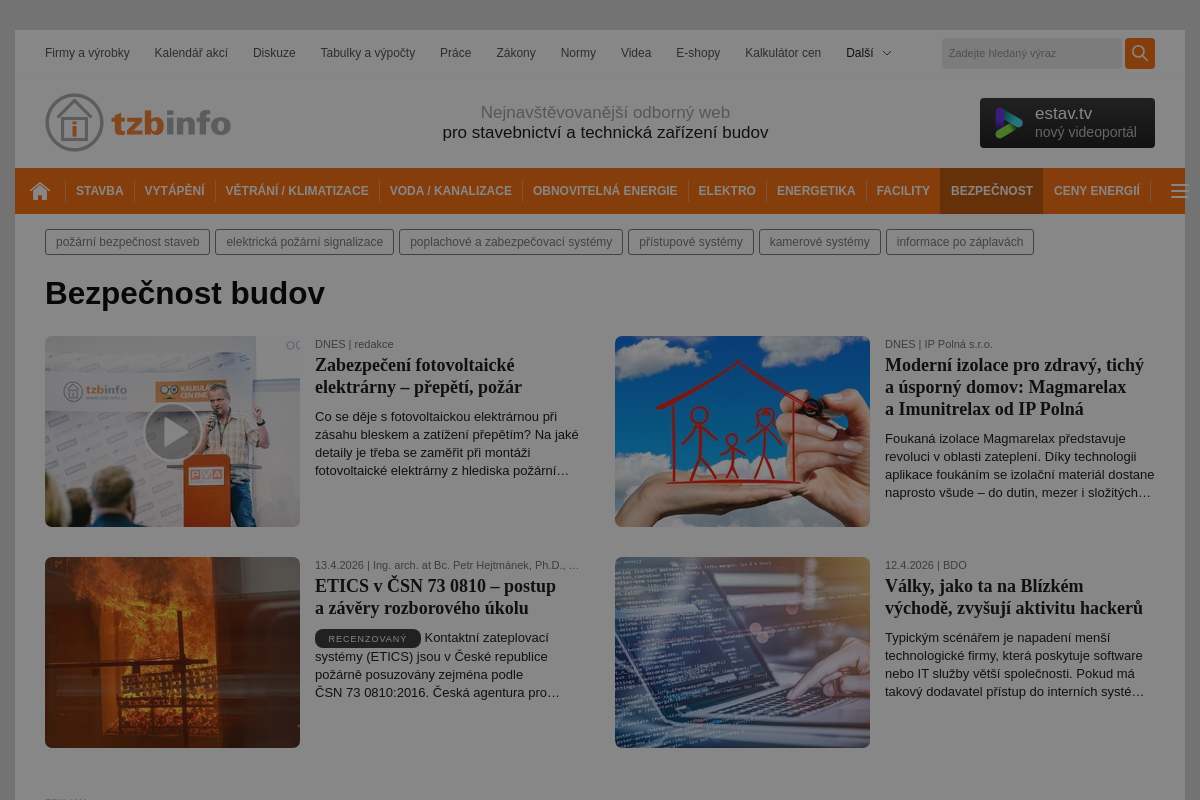Screen dimensions: 1200x800
Task: Open the ETICS v ČSN 73 0810 article
Action: (435, 597)
